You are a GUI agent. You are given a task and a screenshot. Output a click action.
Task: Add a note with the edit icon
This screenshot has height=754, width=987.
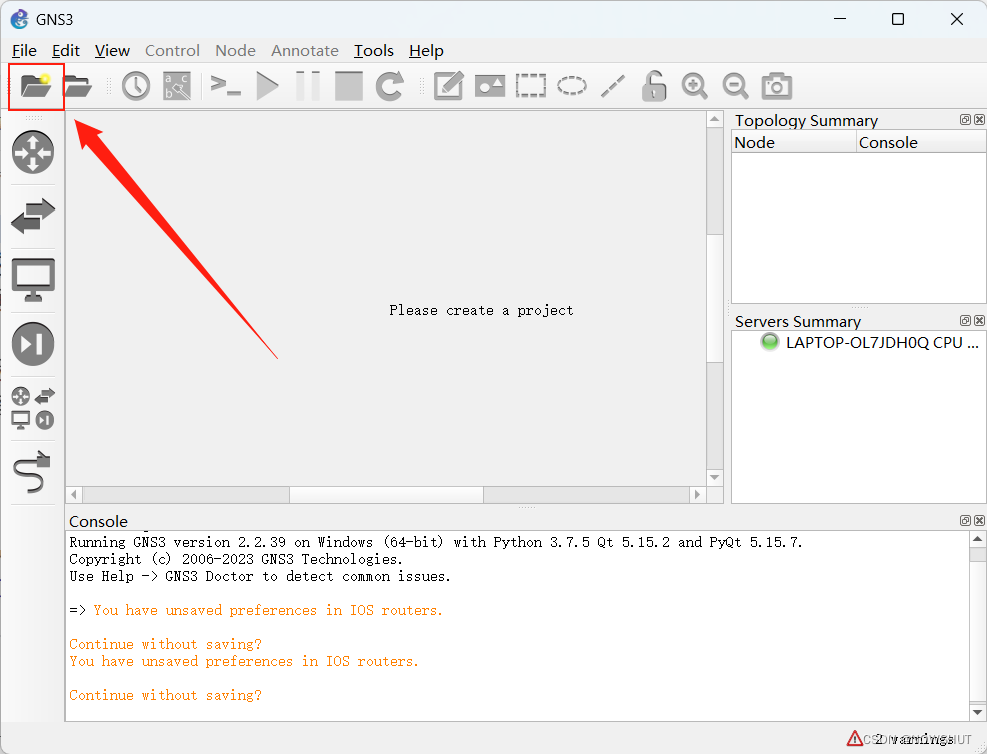pos(449,86)
